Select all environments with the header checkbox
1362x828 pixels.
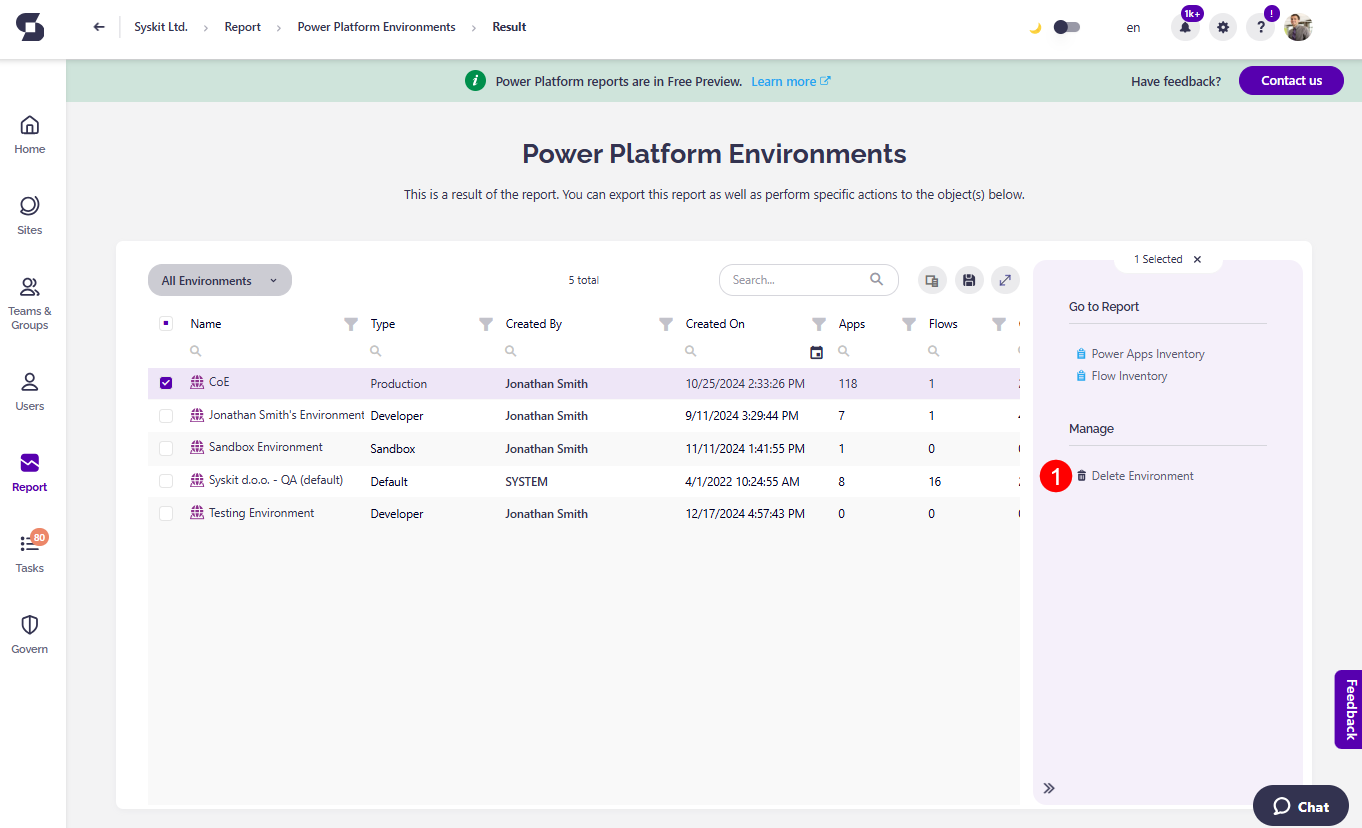165,323
